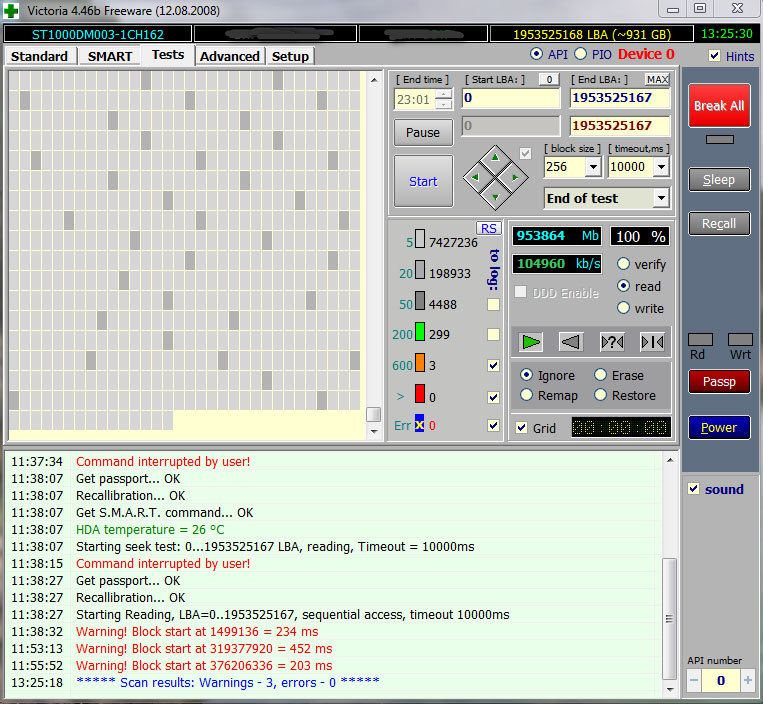Click the Recall button

coord(719,223)
